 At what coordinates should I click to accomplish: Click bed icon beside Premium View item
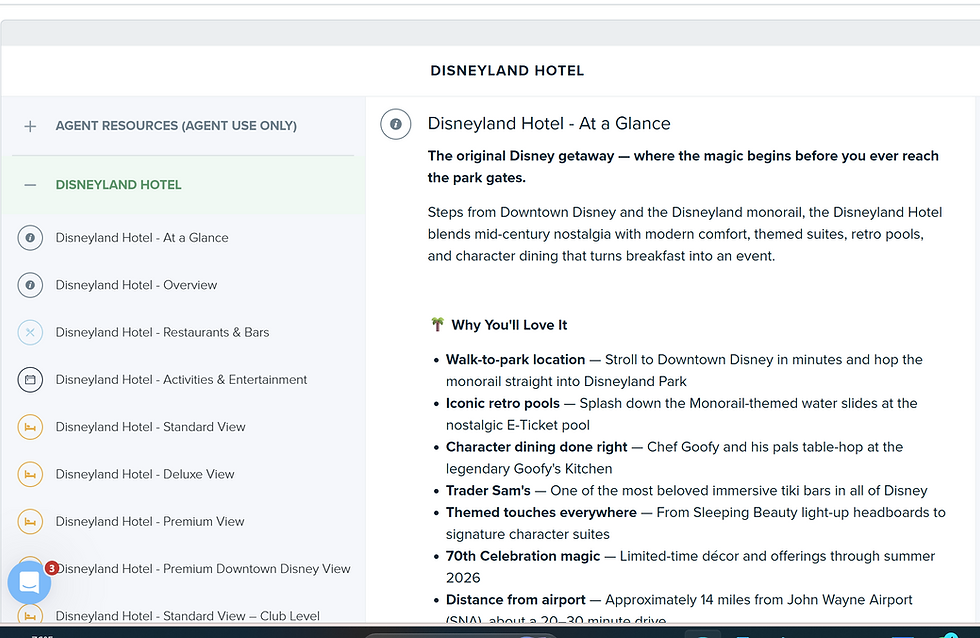click(x=30, y=522)
